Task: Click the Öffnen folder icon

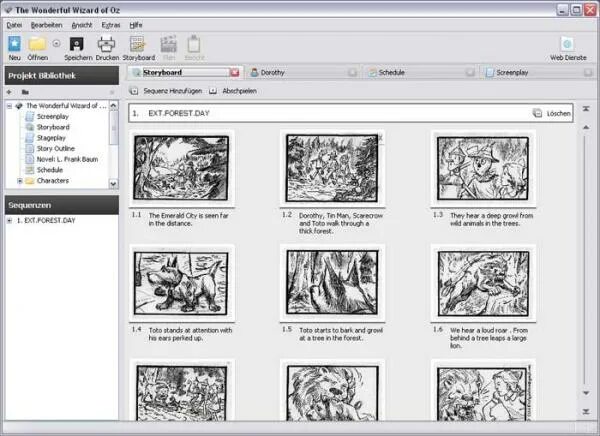Action: 37,44
